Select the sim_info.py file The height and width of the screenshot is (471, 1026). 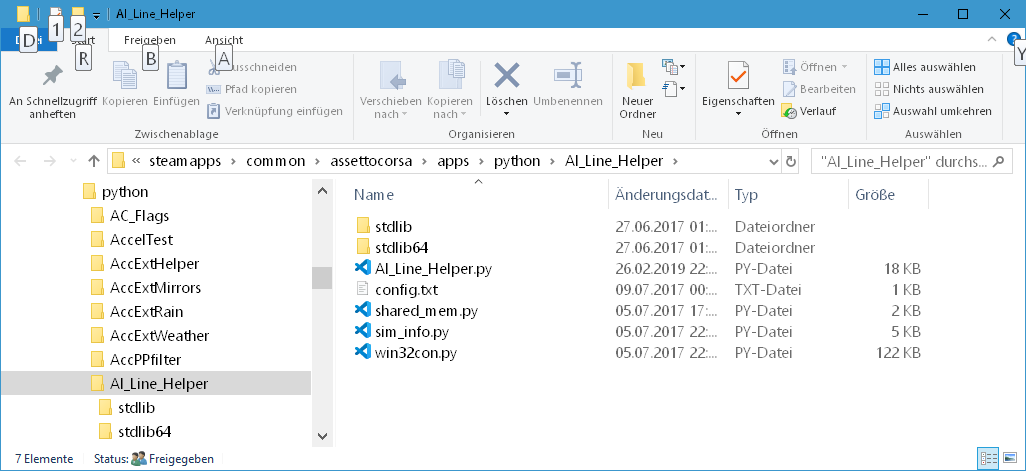point(412,332)
